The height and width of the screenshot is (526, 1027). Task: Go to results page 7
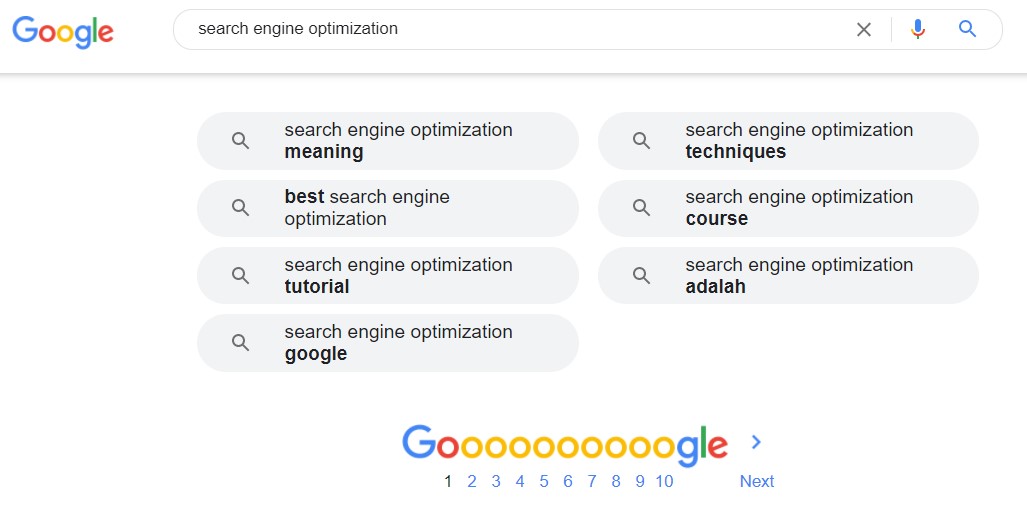pyautogui.click(x=591, y=481)
